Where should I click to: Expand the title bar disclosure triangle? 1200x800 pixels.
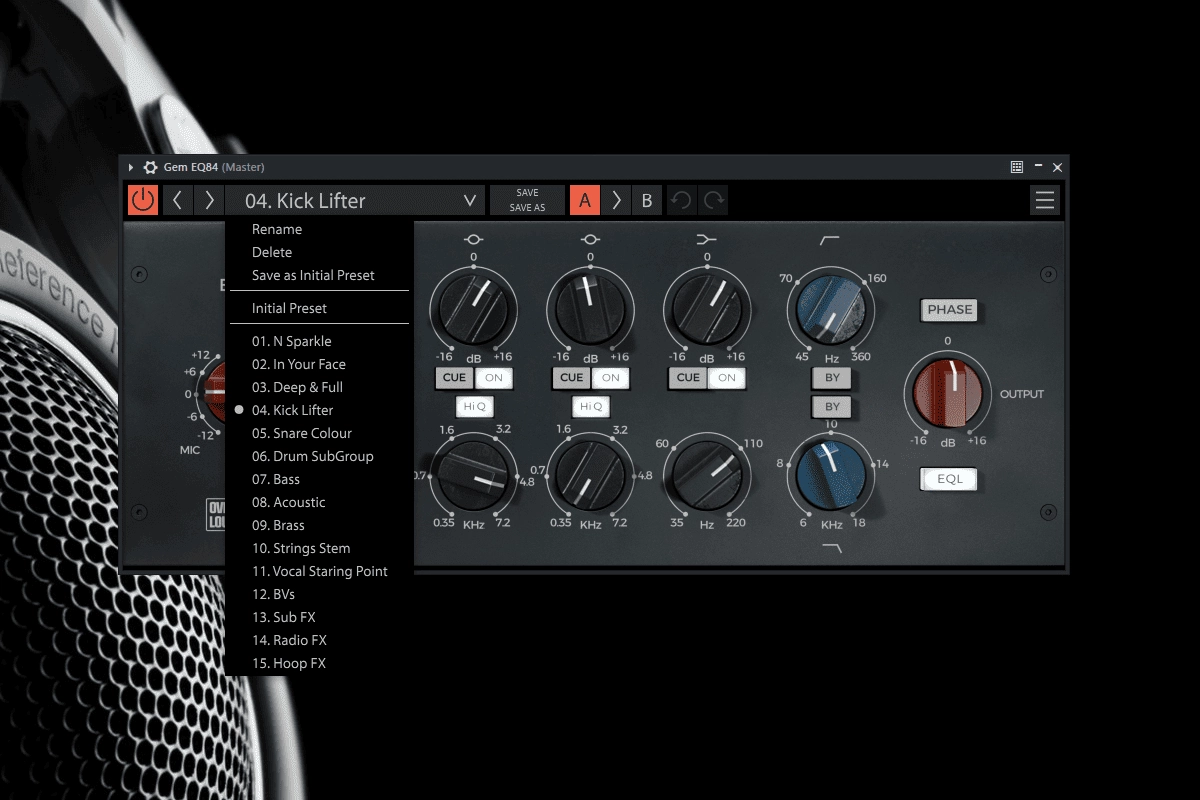pyautogui.click(x=131, y=167)
